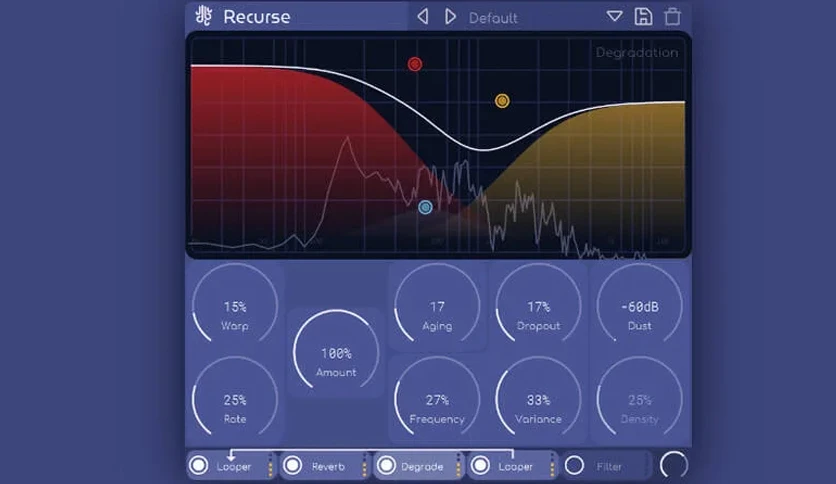Click the Recurse logo icon
This screenshot has height=484, width=836.
pyautogui.click(x=204, y=16)
